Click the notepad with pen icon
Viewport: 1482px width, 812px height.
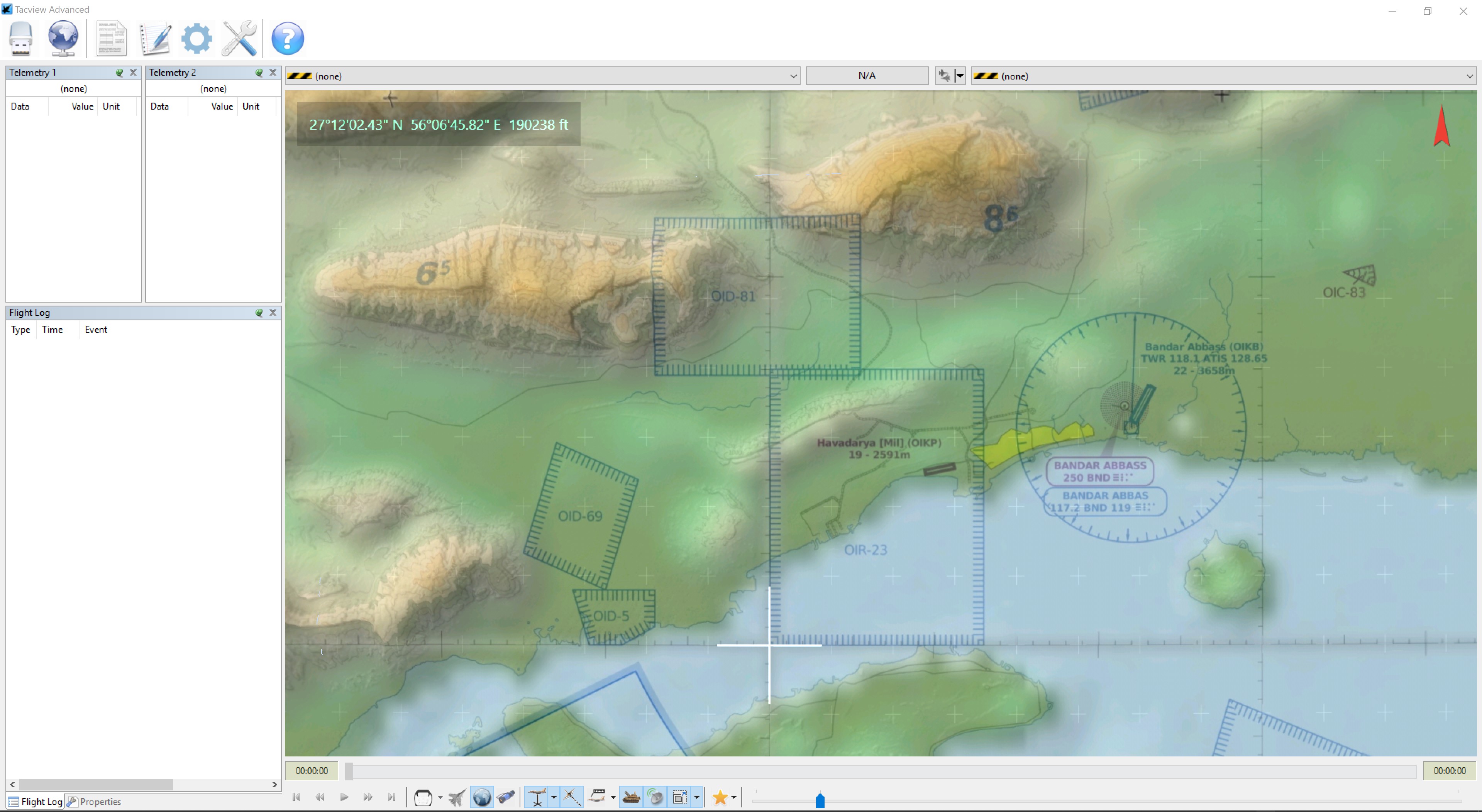pos(155,38)
